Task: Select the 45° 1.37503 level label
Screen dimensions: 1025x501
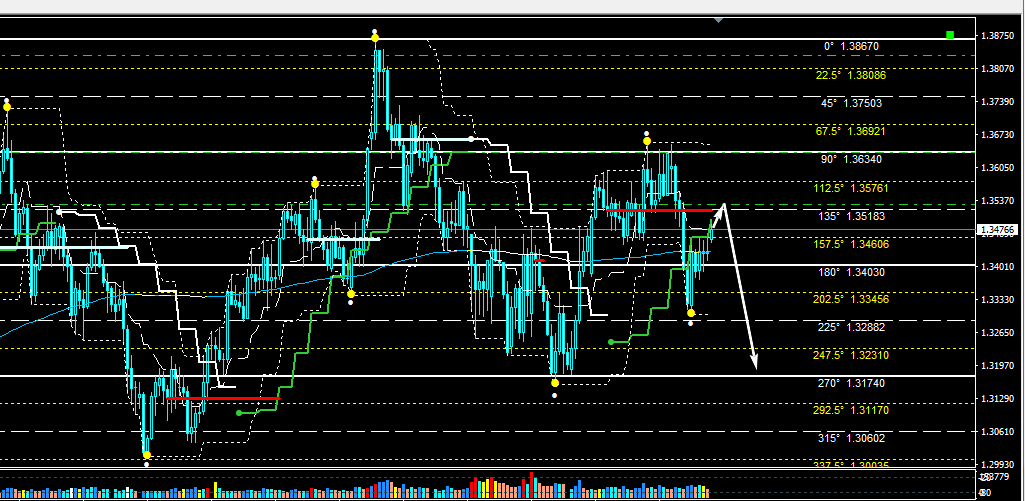Action: [852, 103]
